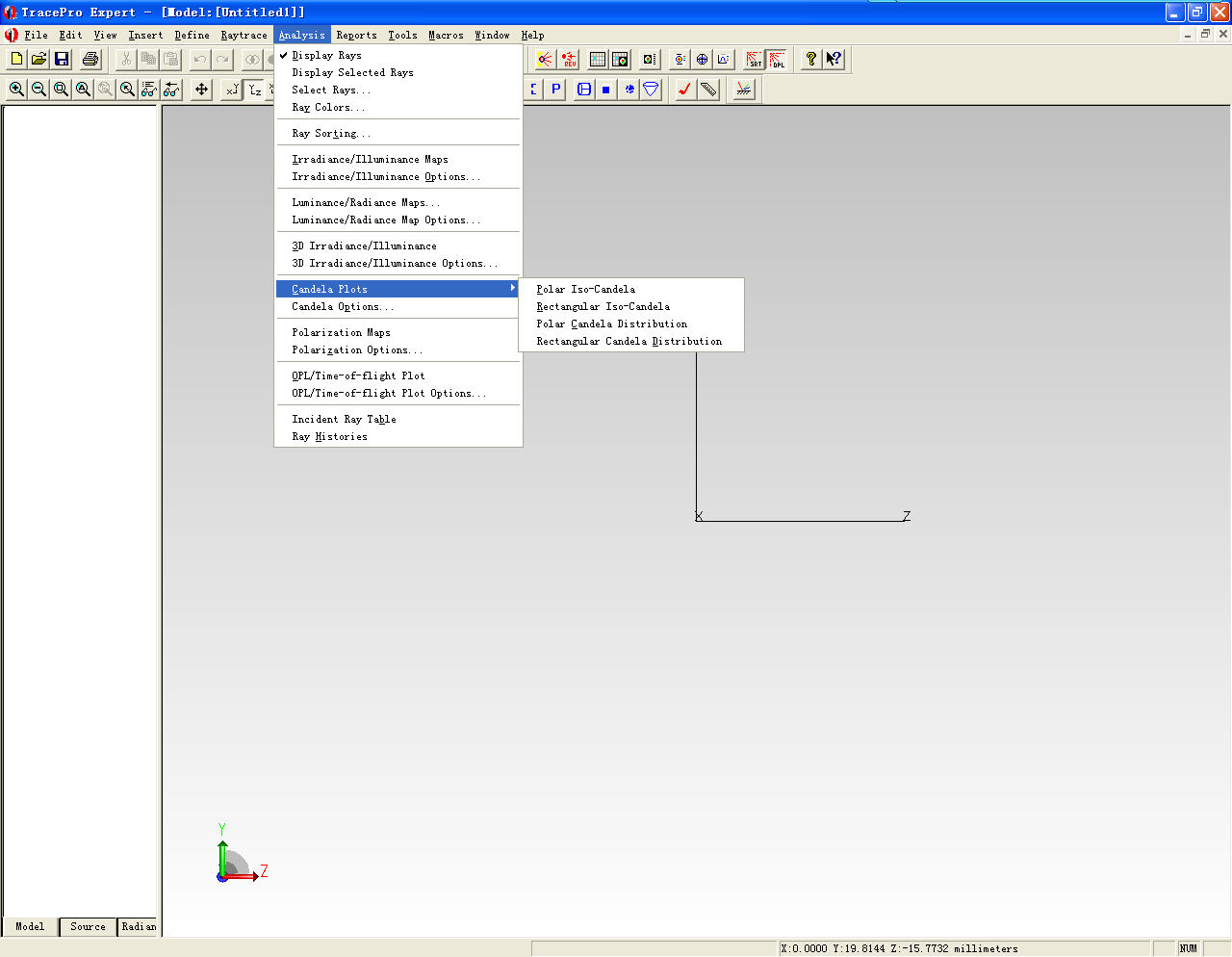Switch to the Source tab
1232x957 pixels.
88,926
